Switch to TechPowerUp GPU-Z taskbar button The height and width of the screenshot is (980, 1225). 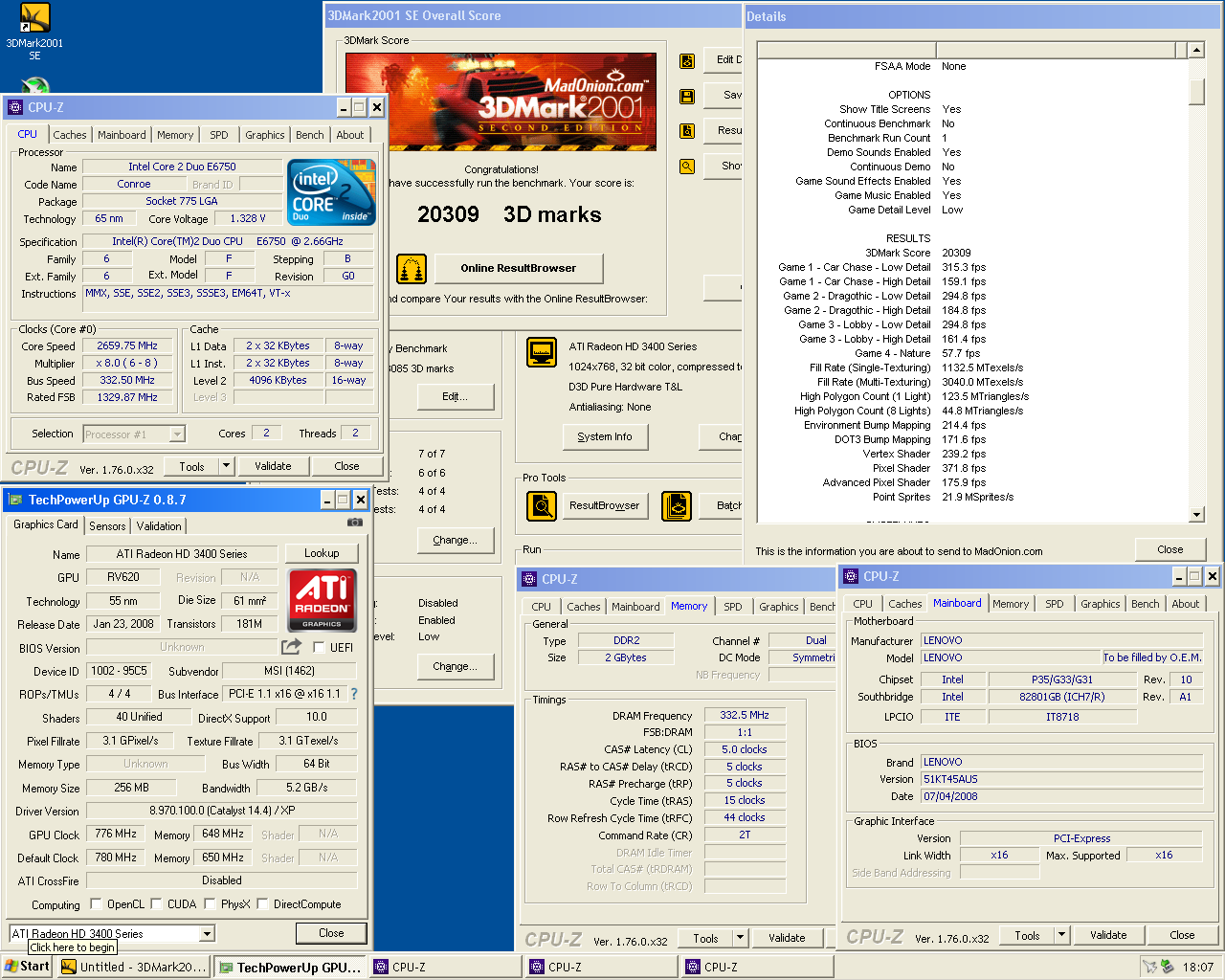[x=291, y=967]
